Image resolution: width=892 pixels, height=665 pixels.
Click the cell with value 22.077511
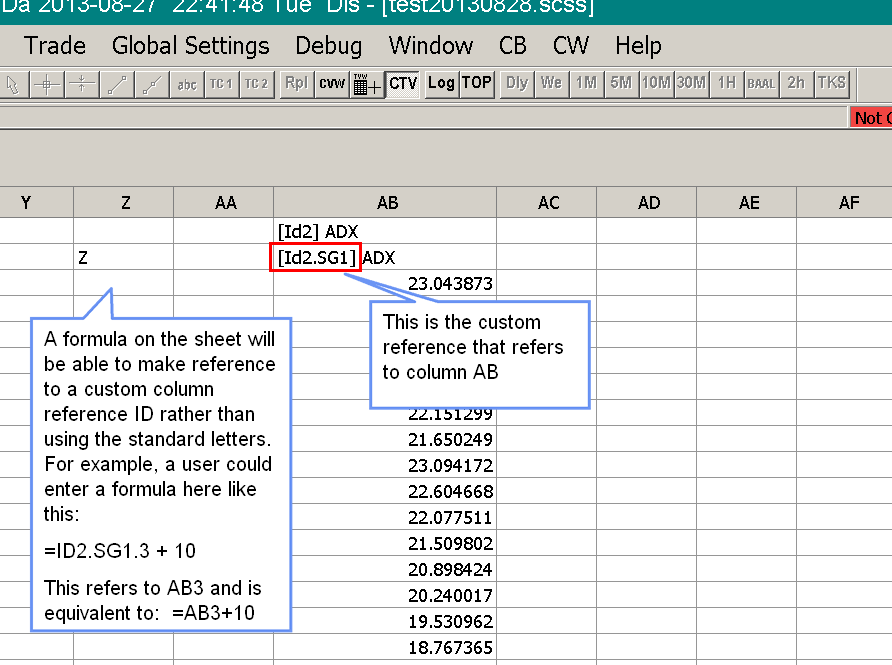point(385,518)
